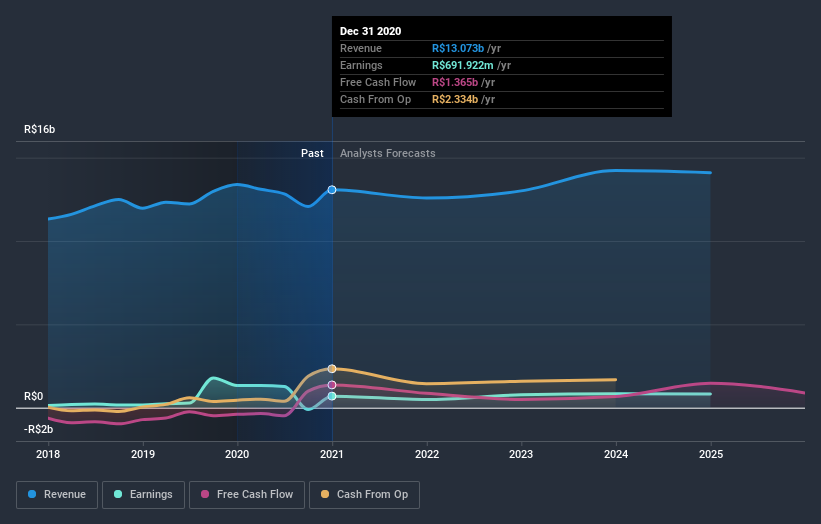Click the R$1.365b free cash flow value

click(x=454, y=82)
